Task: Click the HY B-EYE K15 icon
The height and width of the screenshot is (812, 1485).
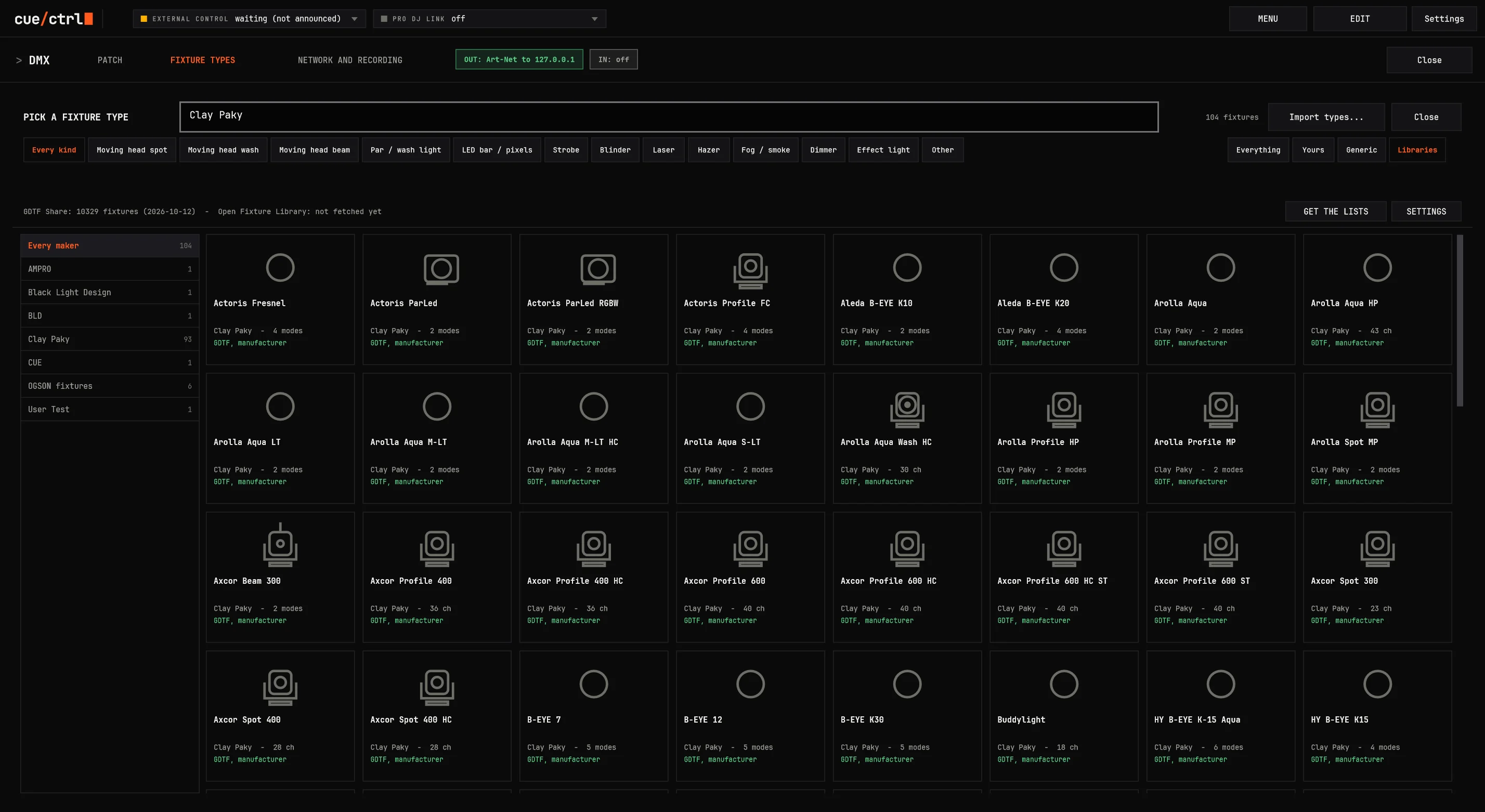Action: click(1377, 685)
